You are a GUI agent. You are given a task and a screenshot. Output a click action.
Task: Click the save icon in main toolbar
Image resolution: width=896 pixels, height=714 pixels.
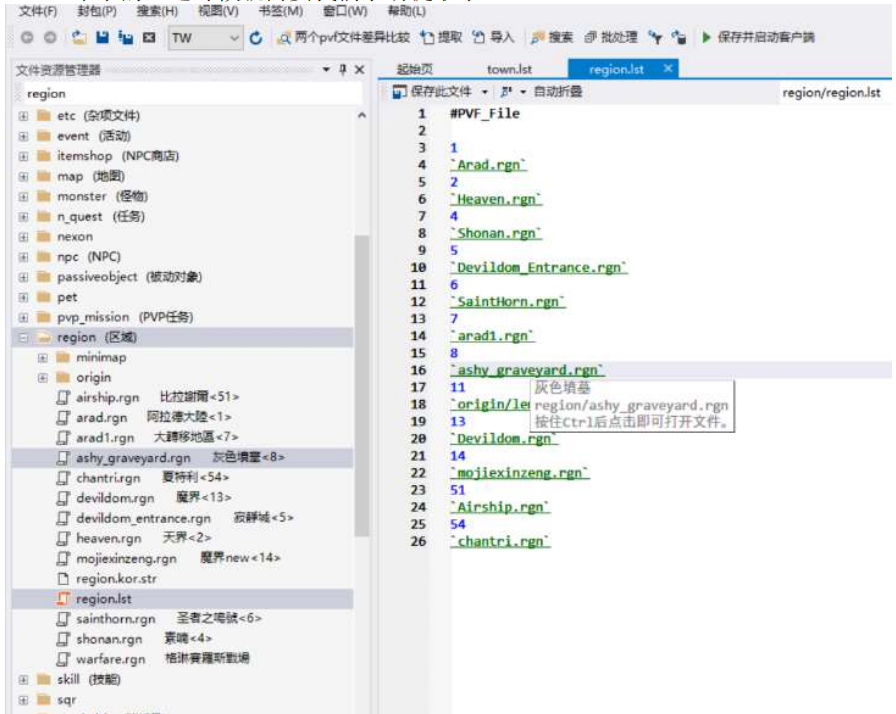[101, 38]
